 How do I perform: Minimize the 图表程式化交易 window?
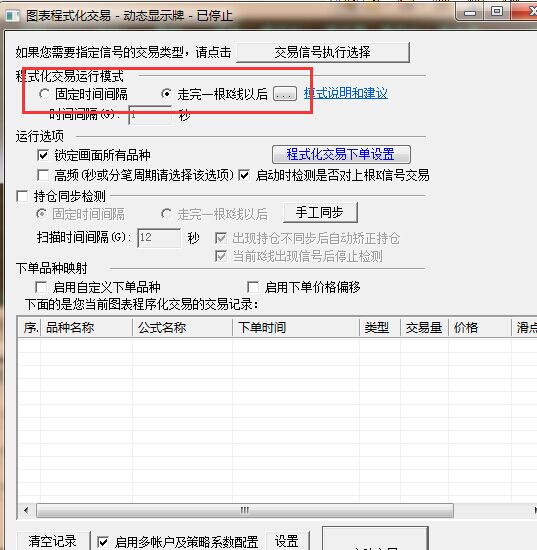click(470, 13)
